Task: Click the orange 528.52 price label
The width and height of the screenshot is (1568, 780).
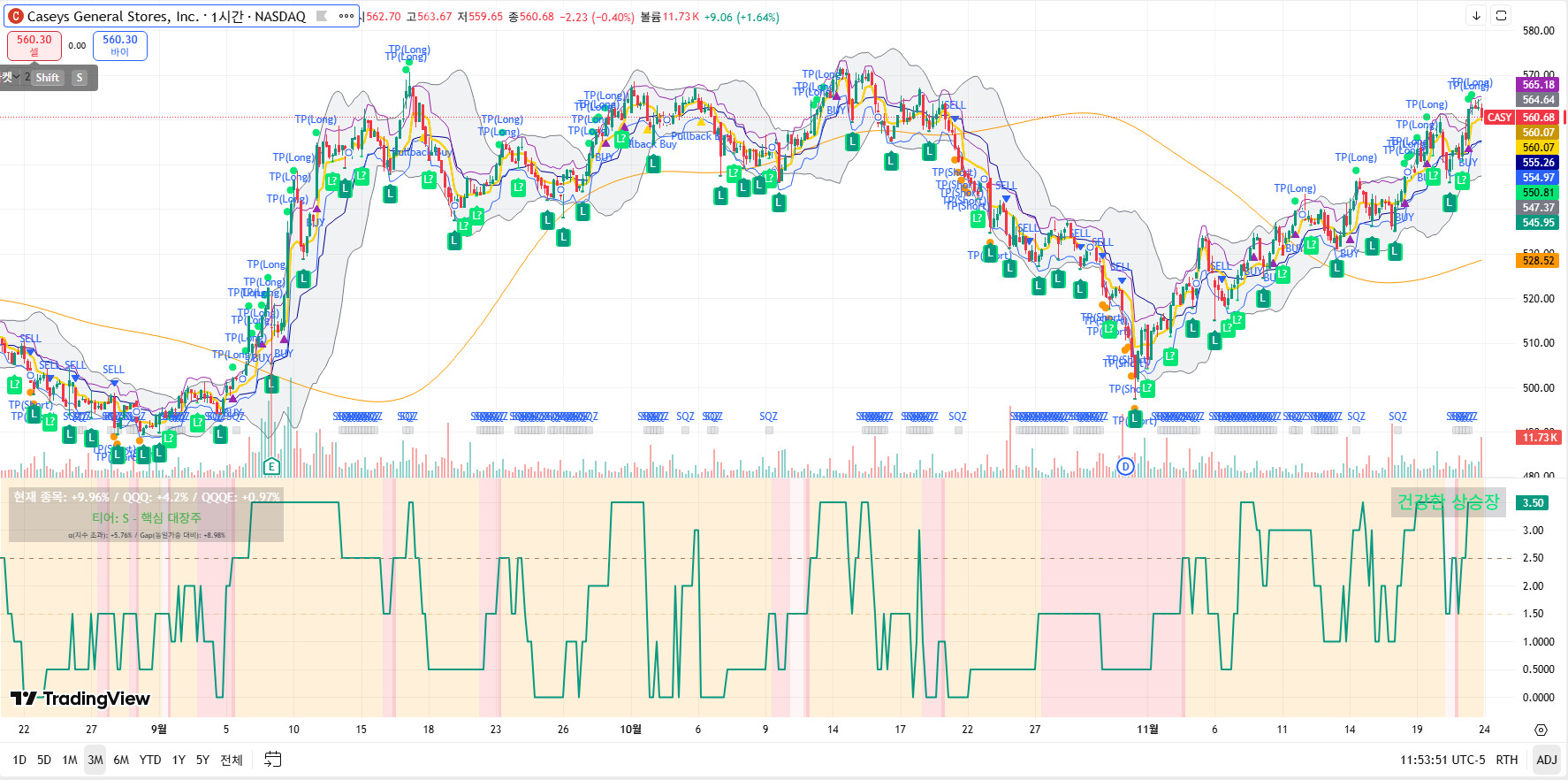Action: [1538, 261]
